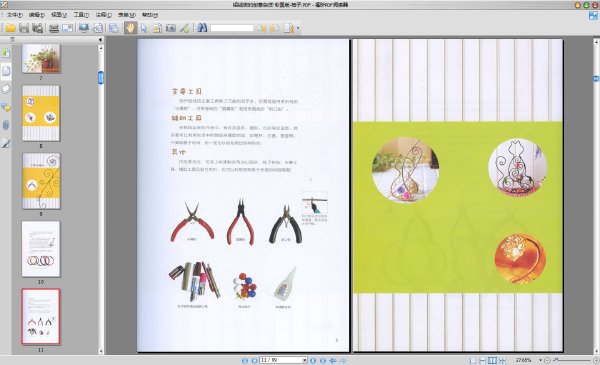
Task: Click the thumbnail panel scroll-down arrow
Action: pyautogui.click(x=101, y=351)
